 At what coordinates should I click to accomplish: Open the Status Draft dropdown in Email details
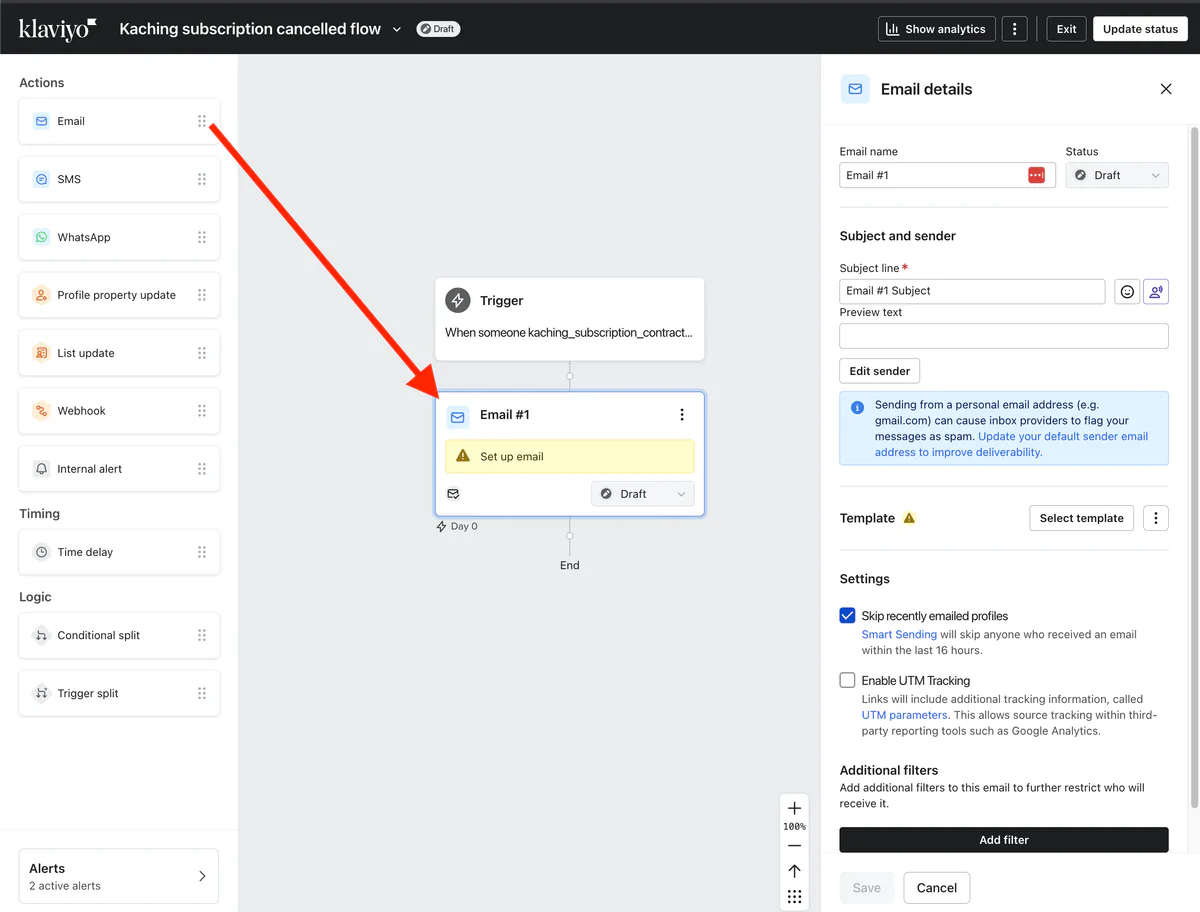[x=1117, y=175]
